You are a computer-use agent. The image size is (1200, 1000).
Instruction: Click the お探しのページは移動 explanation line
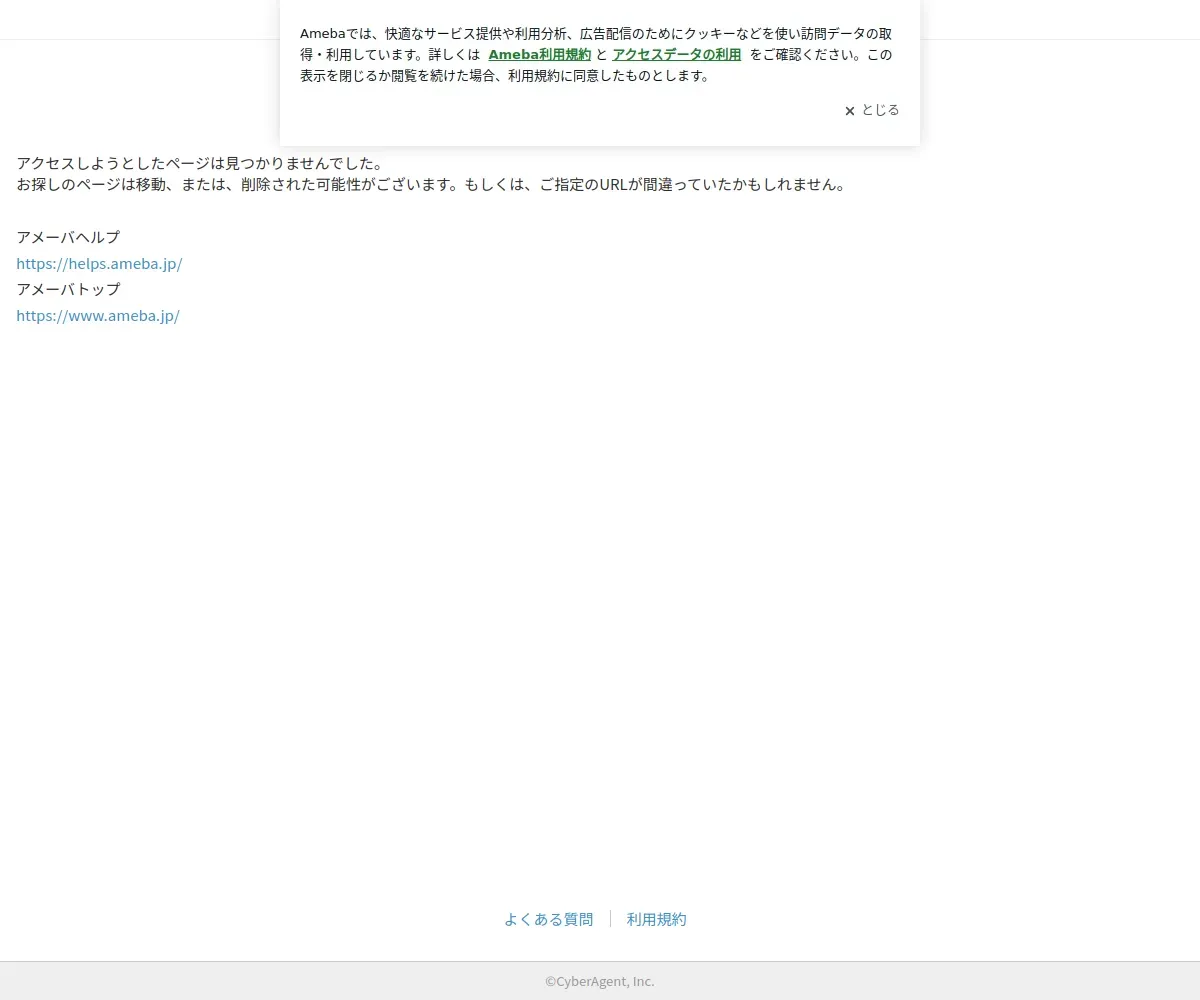[431, 184]
